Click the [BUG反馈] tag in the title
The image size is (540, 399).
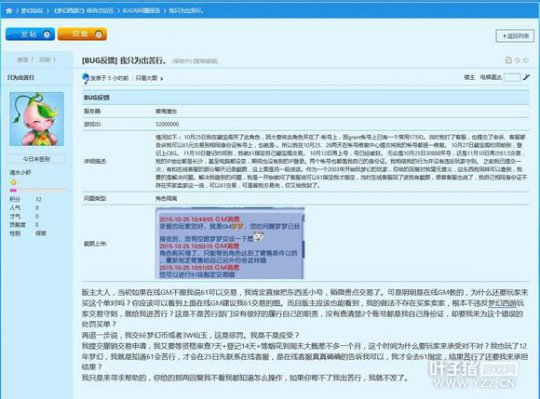coord(100,61)
